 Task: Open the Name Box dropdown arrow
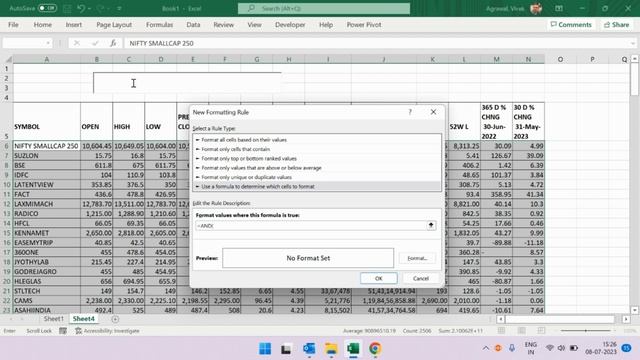(48, 43)
